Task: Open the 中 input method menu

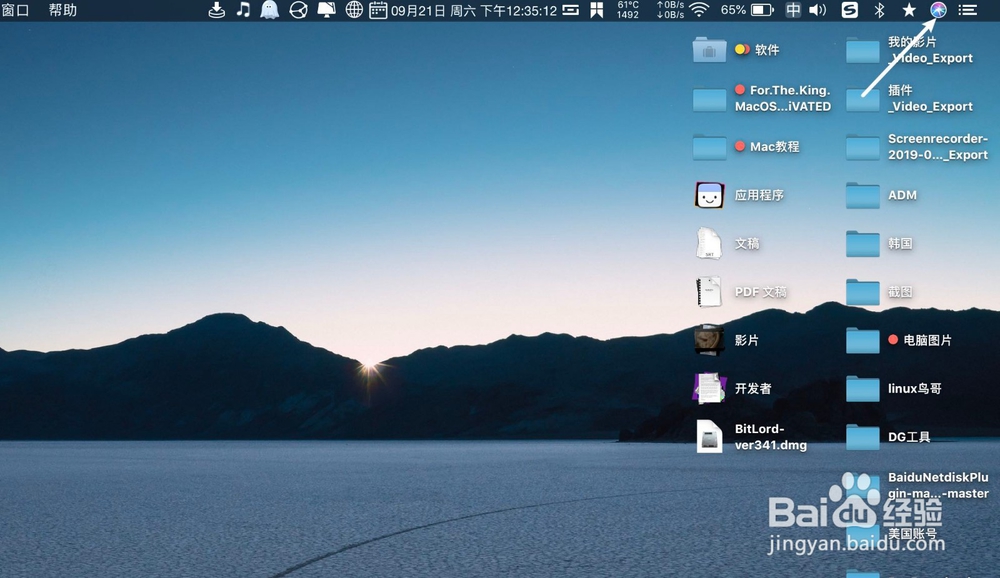Action: click(792, 11)
